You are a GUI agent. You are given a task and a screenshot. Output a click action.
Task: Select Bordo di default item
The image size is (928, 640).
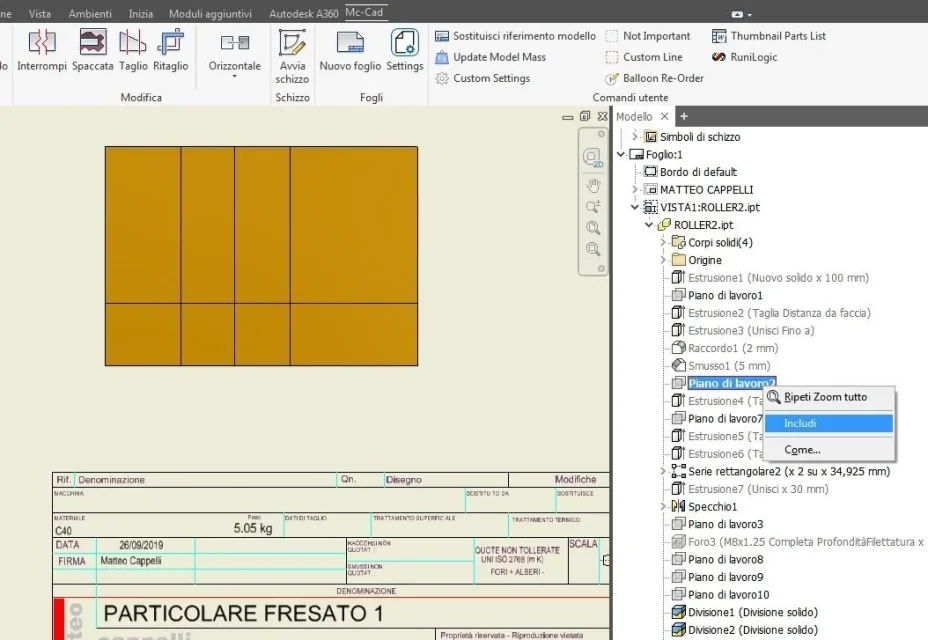coord(691,172)
